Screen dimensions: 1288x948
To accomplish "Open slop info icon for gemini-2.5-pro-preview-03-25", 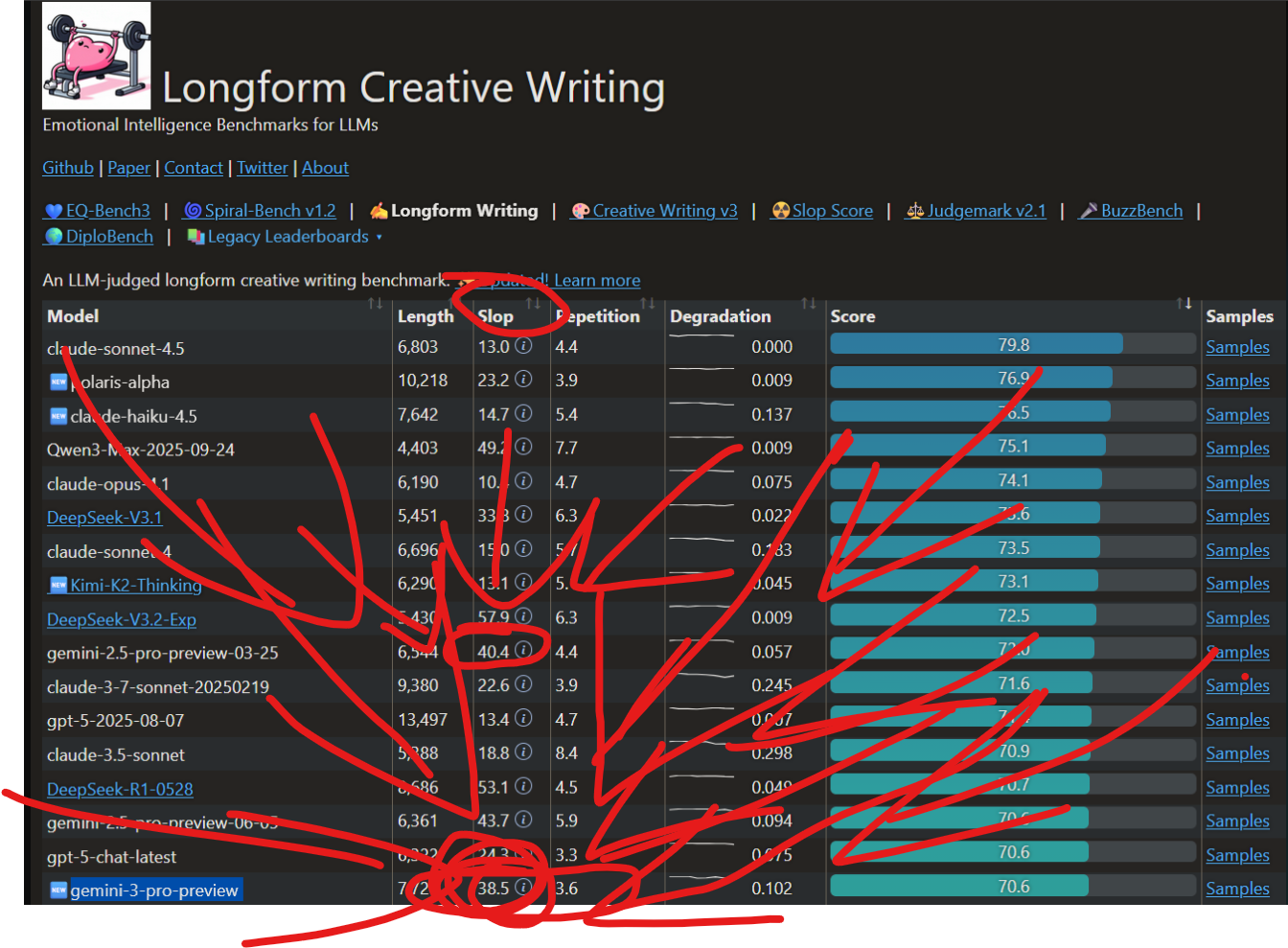I will [523, 650].
